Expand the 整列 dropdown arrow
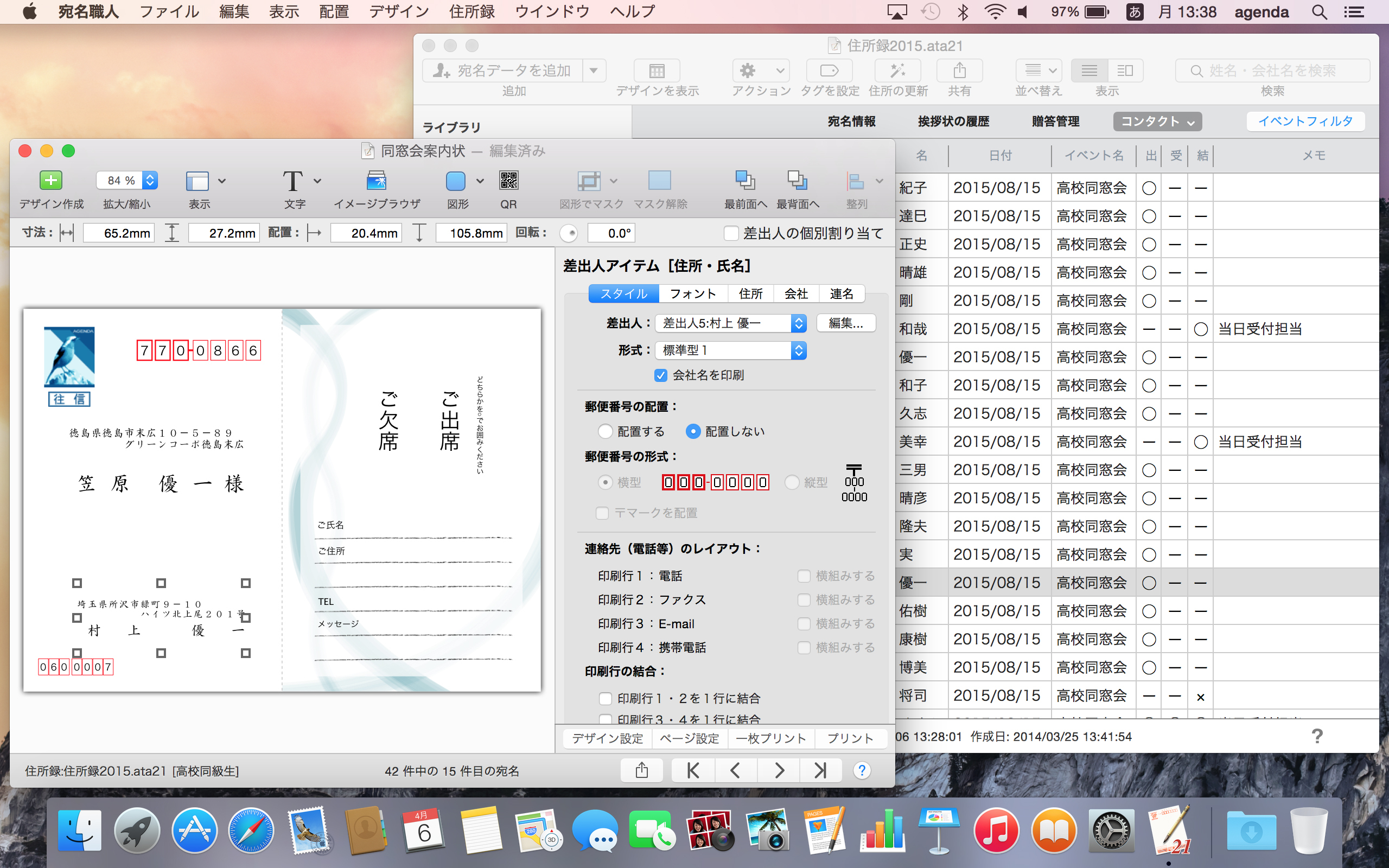The image size is (1389, 868). [880, 181]
